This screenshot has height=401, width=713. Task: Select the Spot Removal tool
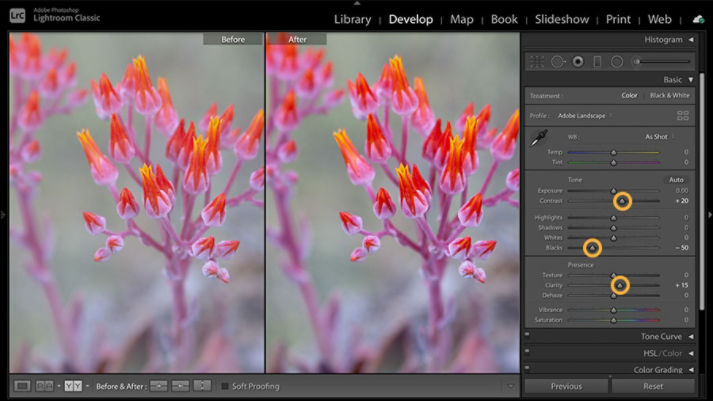click(557, 61)
